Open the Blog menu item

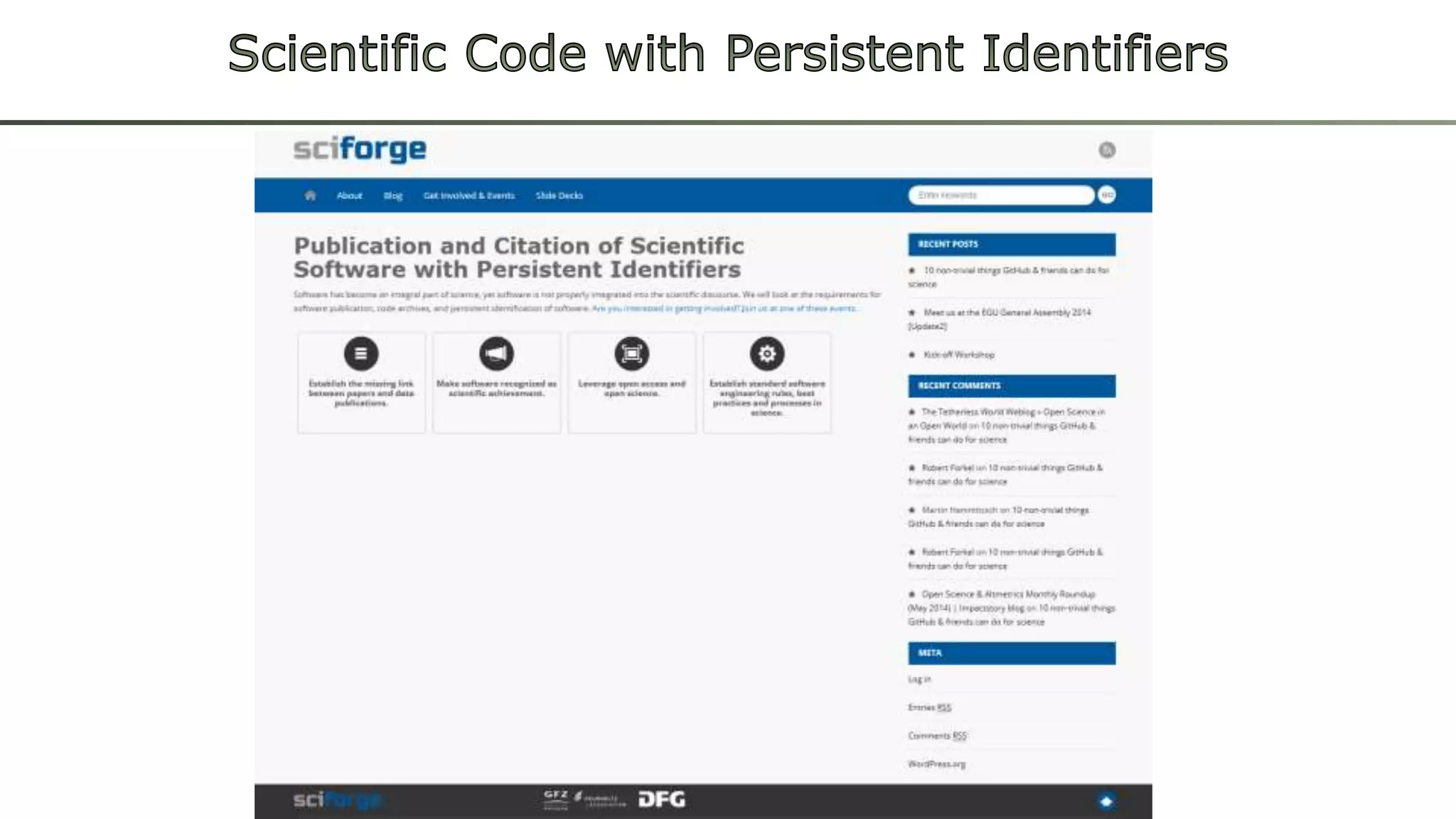coord(392,196)
